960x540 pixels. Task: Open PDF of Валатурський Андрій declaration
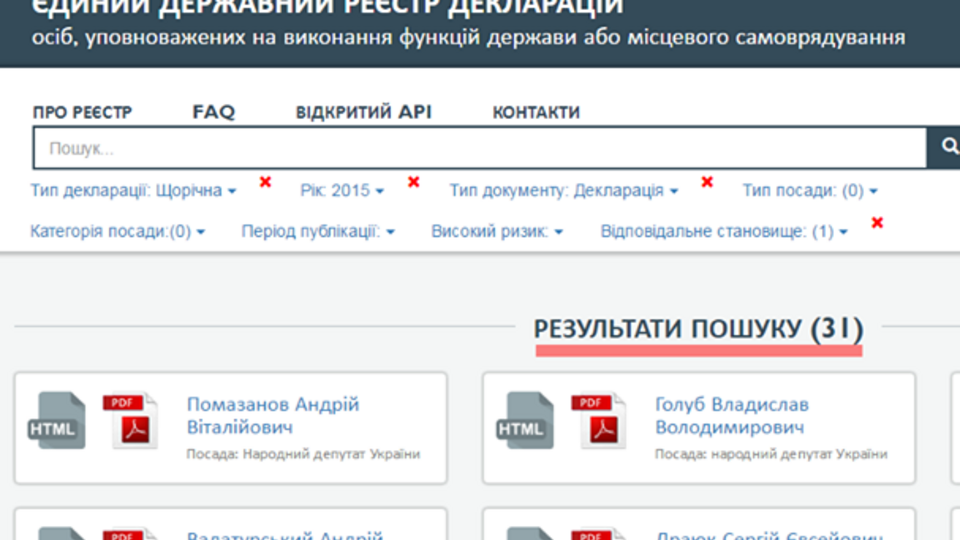[x=130, y=533]
